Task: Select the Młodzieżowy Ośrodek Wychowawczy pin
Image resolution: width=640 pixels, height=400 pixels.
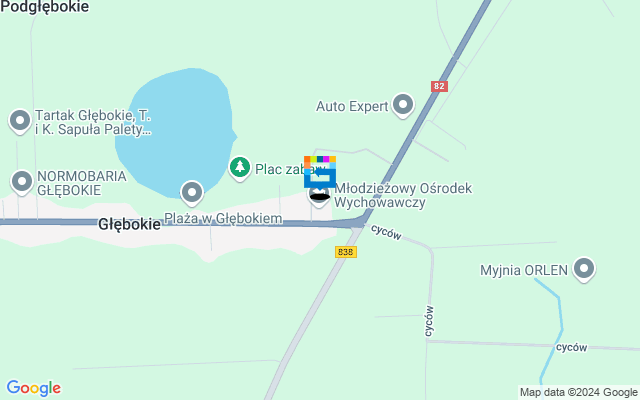Action: click(319, 198)
